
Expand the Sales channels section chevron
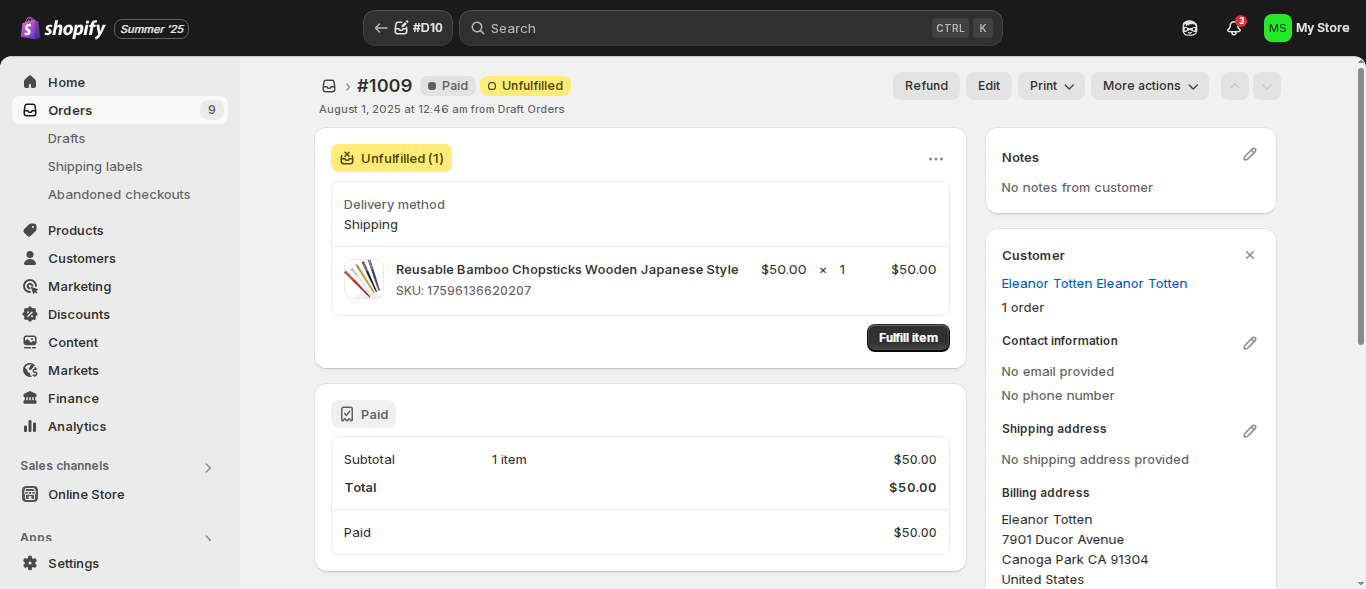pyautogui.click(x=208, y=467)
